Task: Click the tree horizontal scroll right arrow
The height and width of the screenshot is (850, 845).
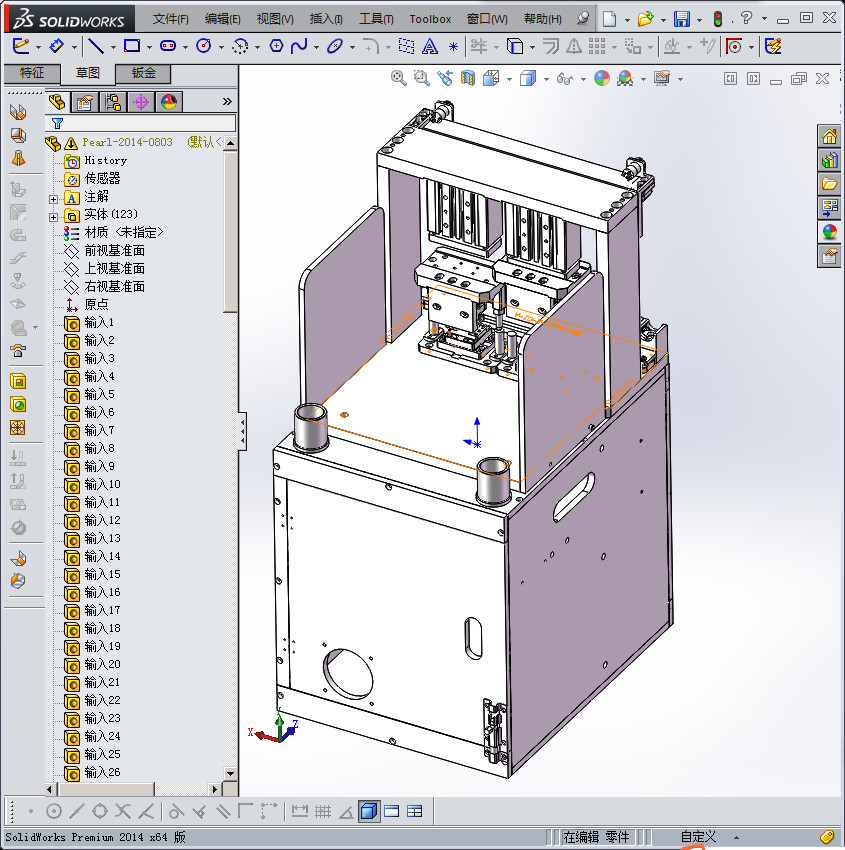Action: pos(215,789)
